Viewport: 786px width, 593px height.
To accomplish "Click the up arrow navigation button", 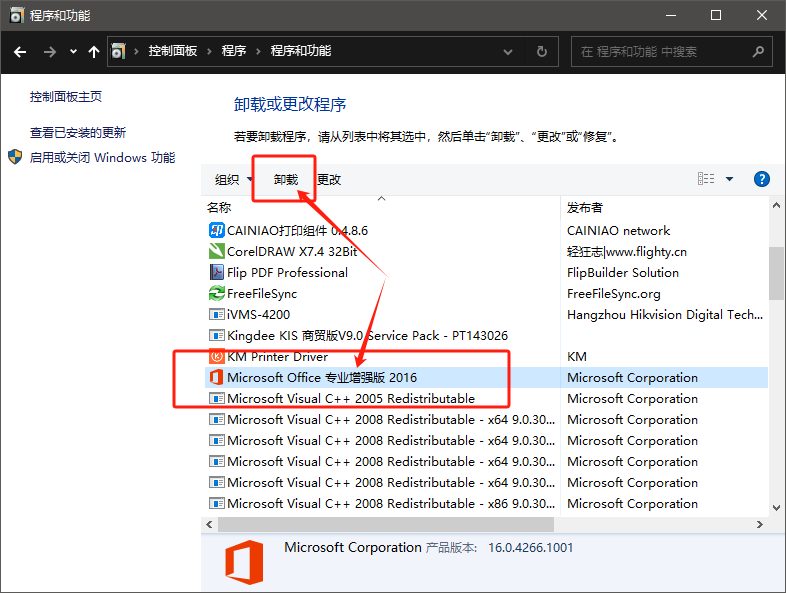I will pyautogui.click(x=94, y=52).
